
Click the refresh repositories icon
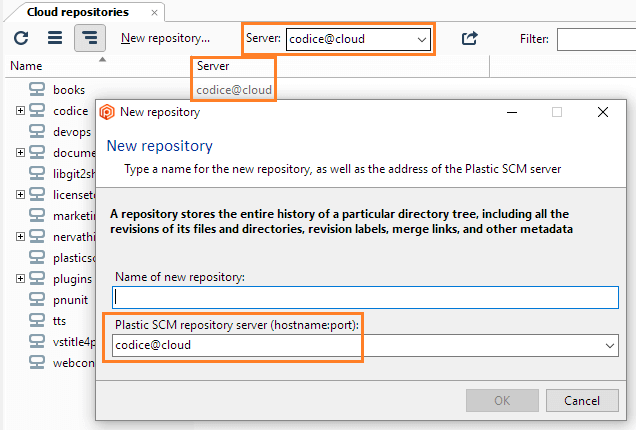click(x=21, y=38)
